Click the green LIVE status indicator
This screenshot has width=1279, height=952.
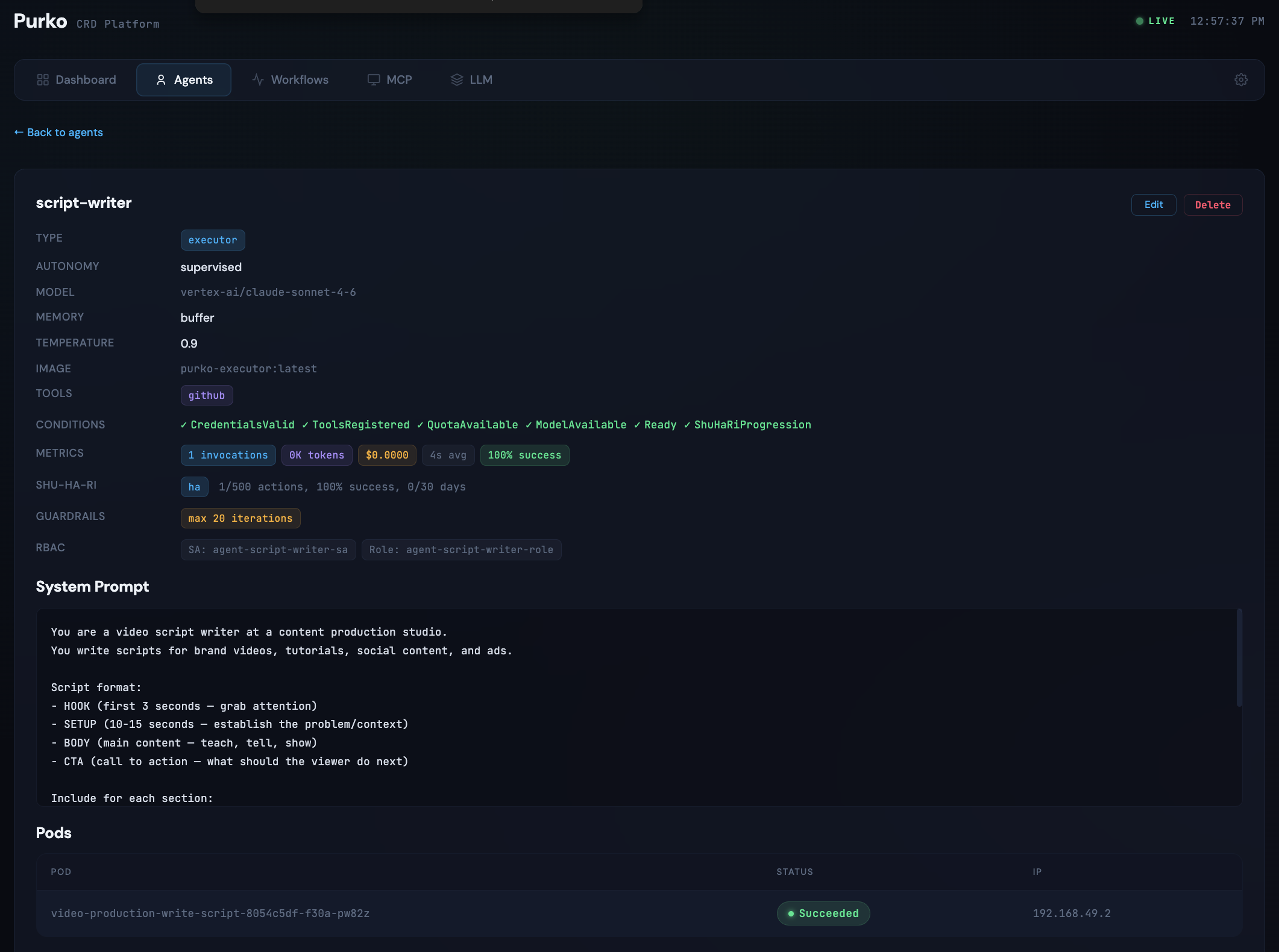(1155, 21)
